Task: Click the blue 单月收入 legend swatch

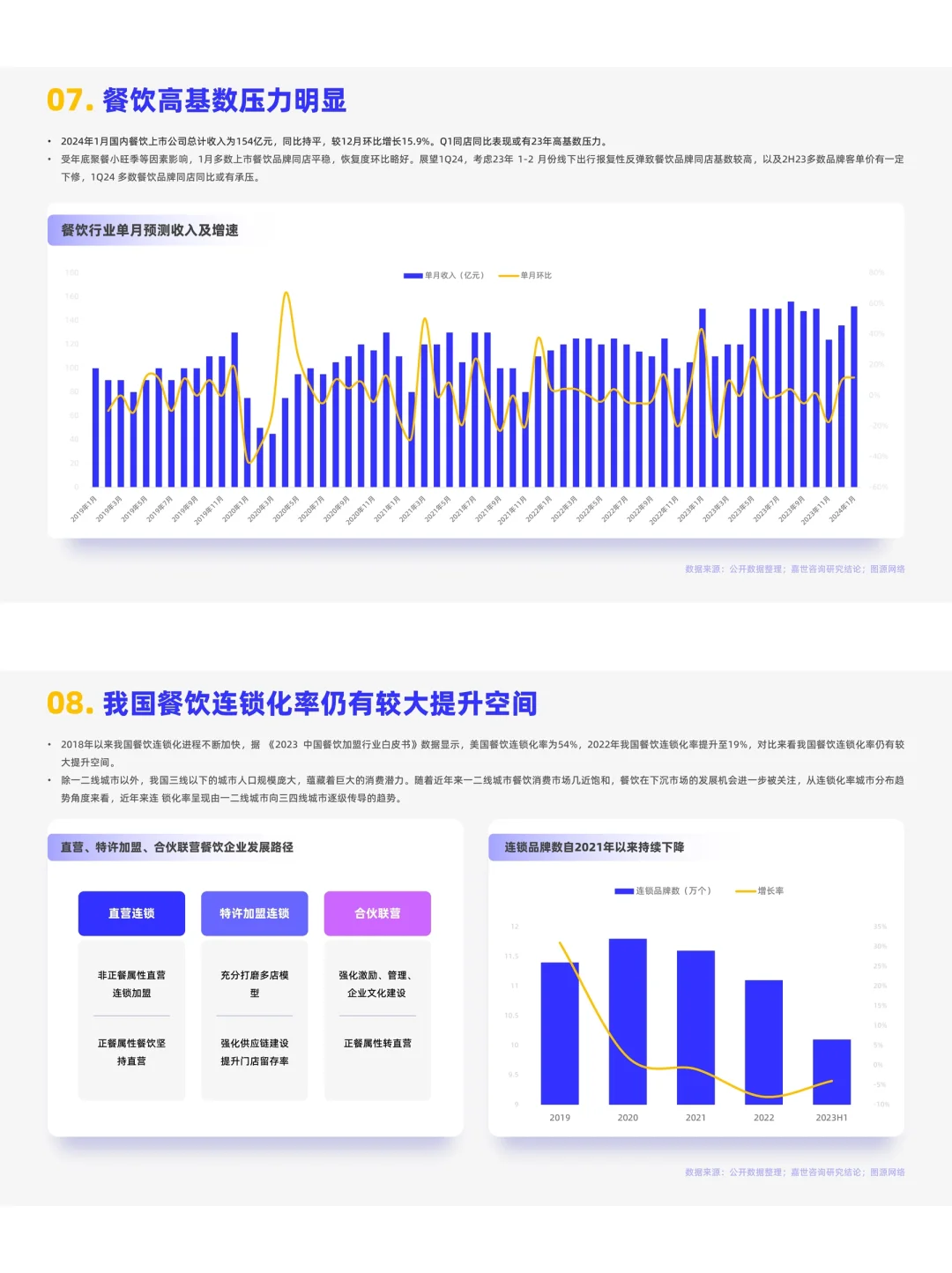Action: [x=413, y=276]
